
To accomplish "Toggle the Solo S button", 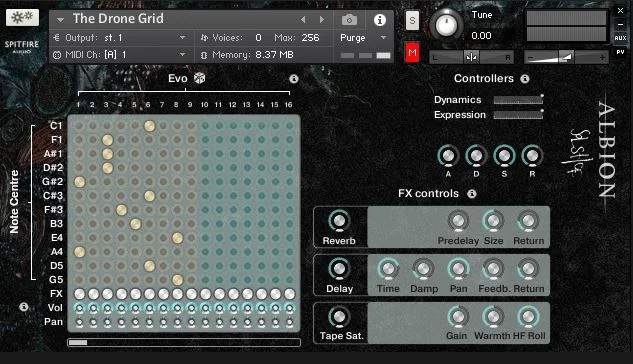I will click(412, 20).
